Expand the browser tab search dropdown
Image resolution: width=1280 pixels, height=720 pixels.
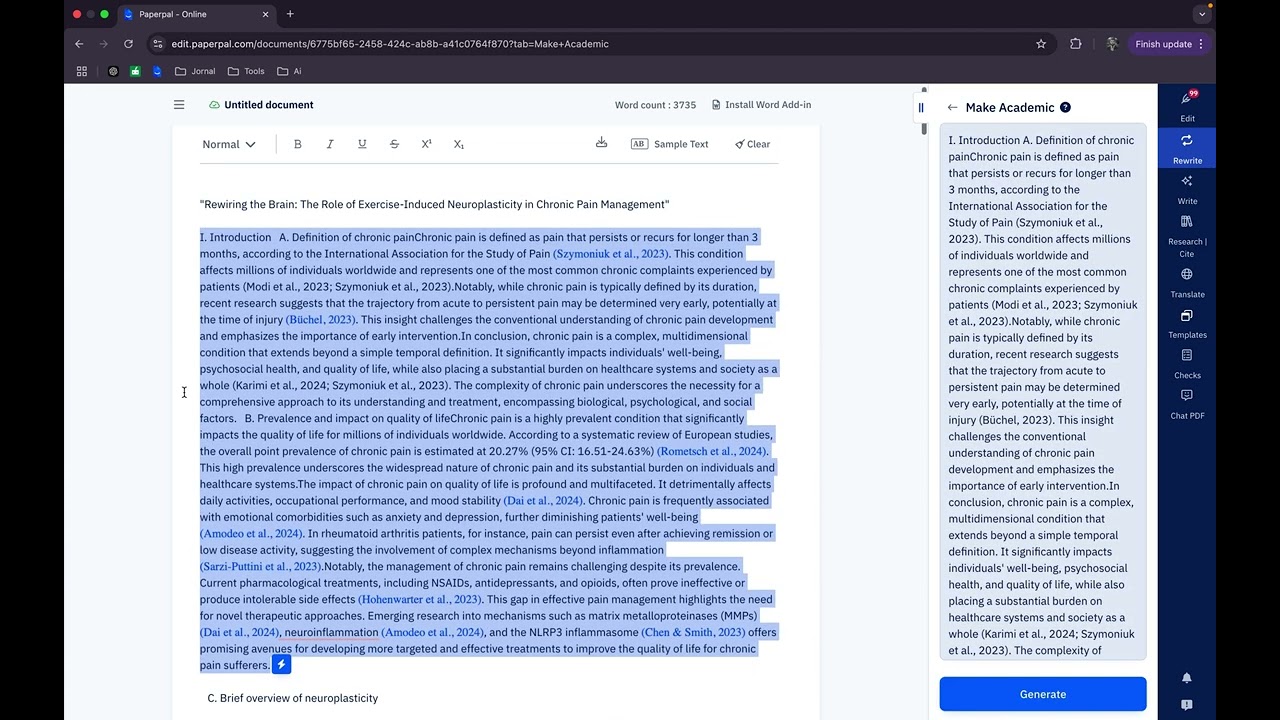pos(1202,14)
